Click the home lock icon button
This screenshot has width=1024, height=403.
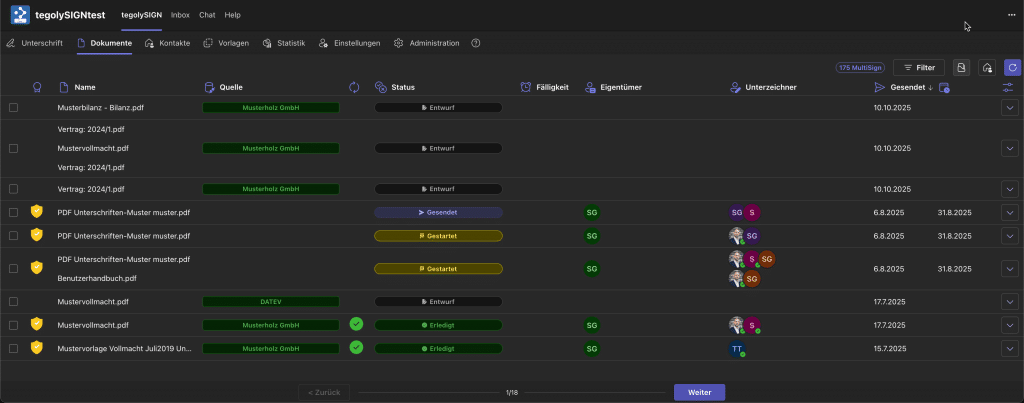point(986,67)
